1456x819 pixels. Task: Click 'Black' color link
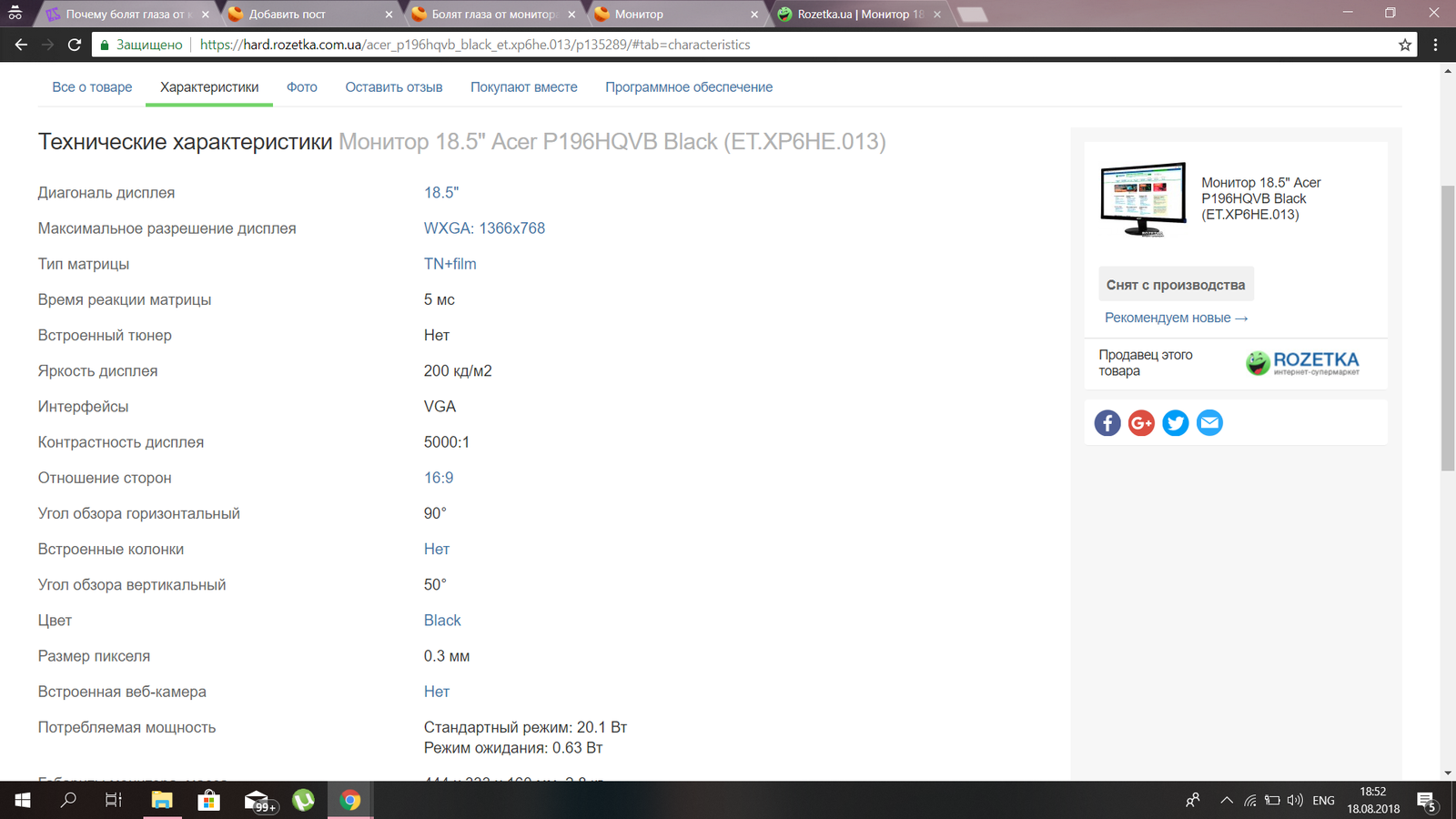[x=442, y=621]
